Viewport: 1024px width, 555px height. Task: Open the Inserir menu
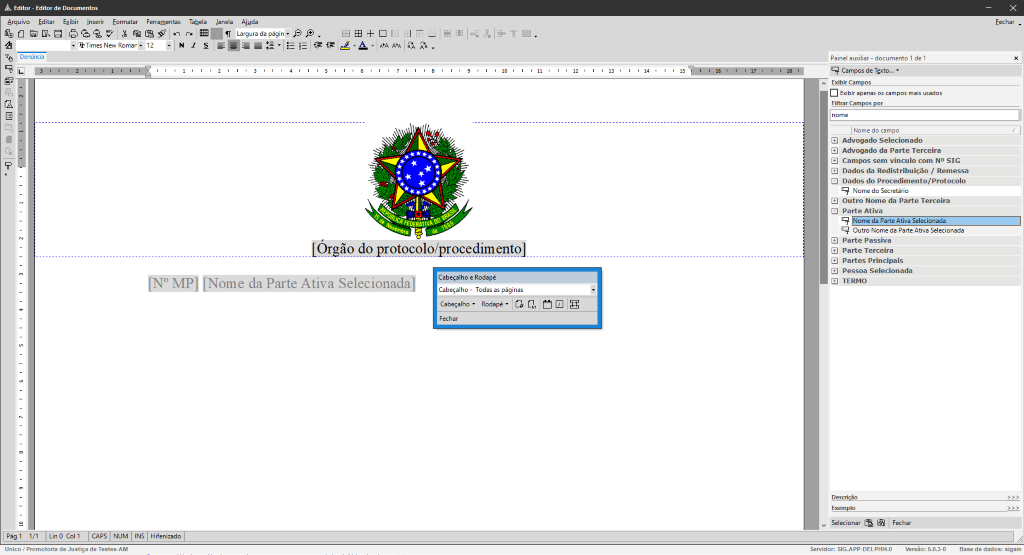coord(95,22)
